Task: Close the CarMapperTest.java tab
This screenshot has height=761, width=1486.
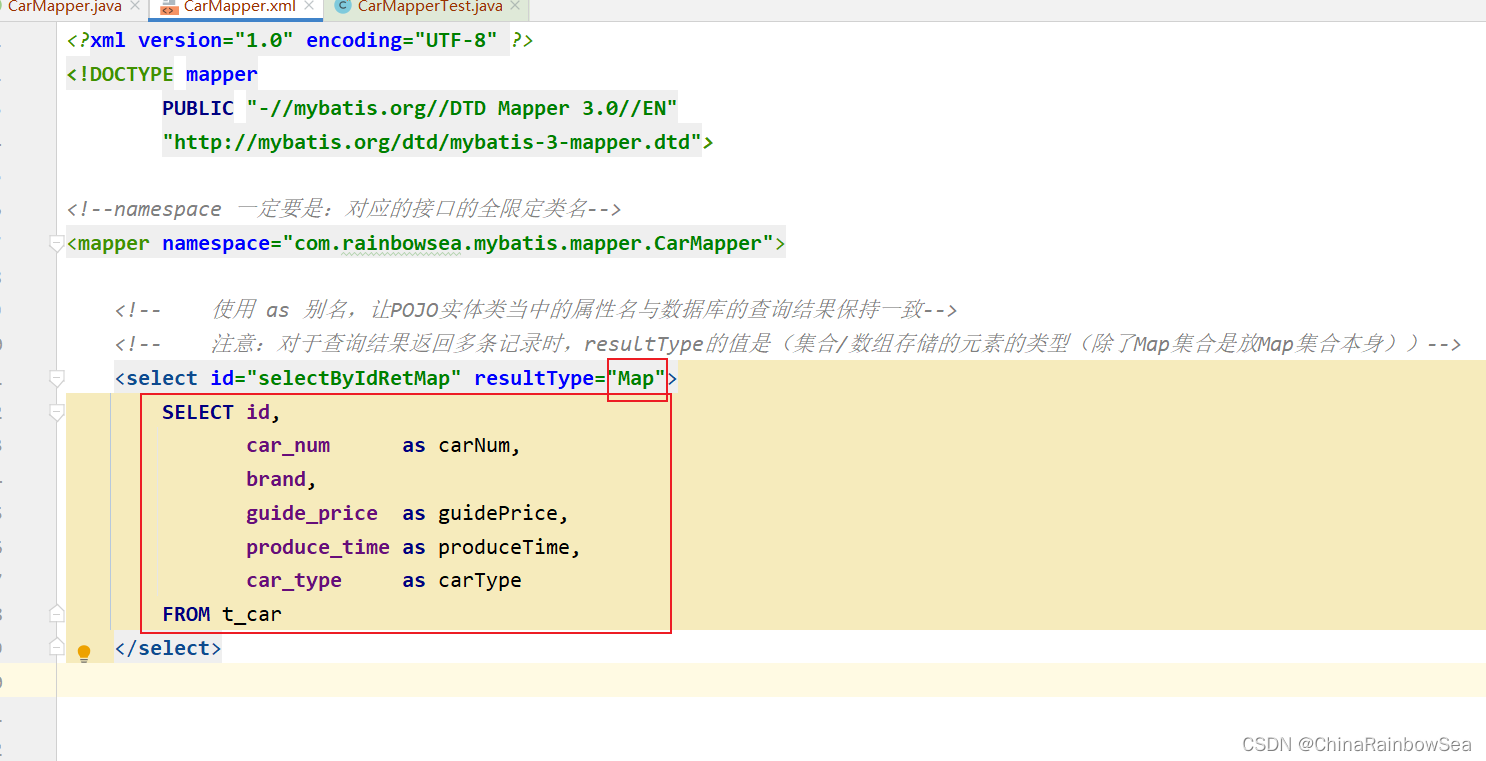Action: click(x=516, y=7)
